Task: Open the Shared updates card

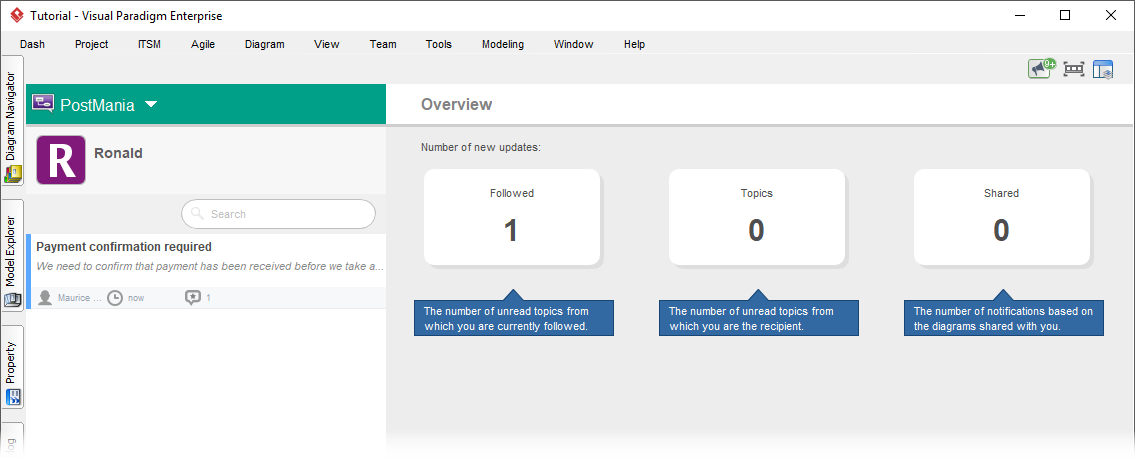Action: (x=1001, y=217)
